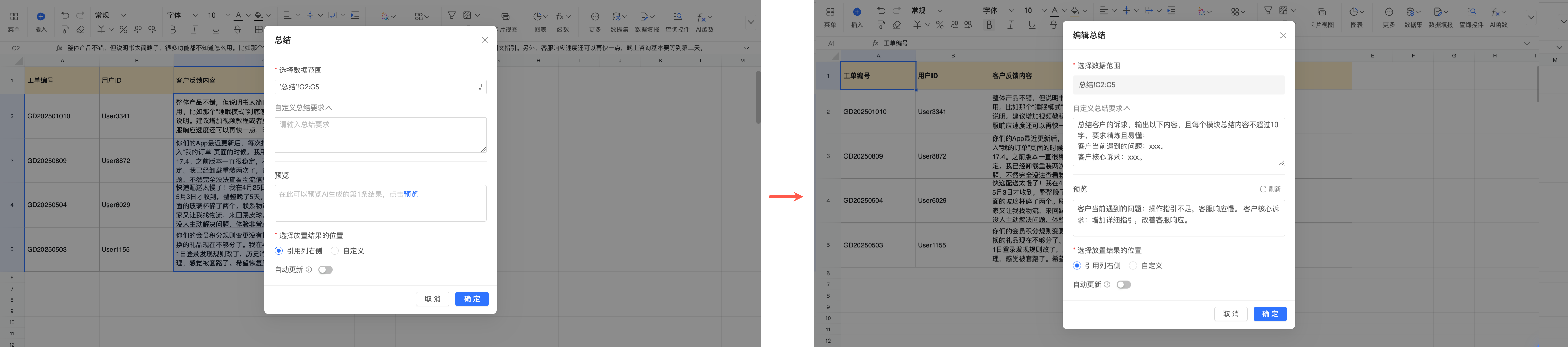Expand the formula bar showing 工单编号
The height and width of the screenshot is (347, 1568).
pos(1527,43)
